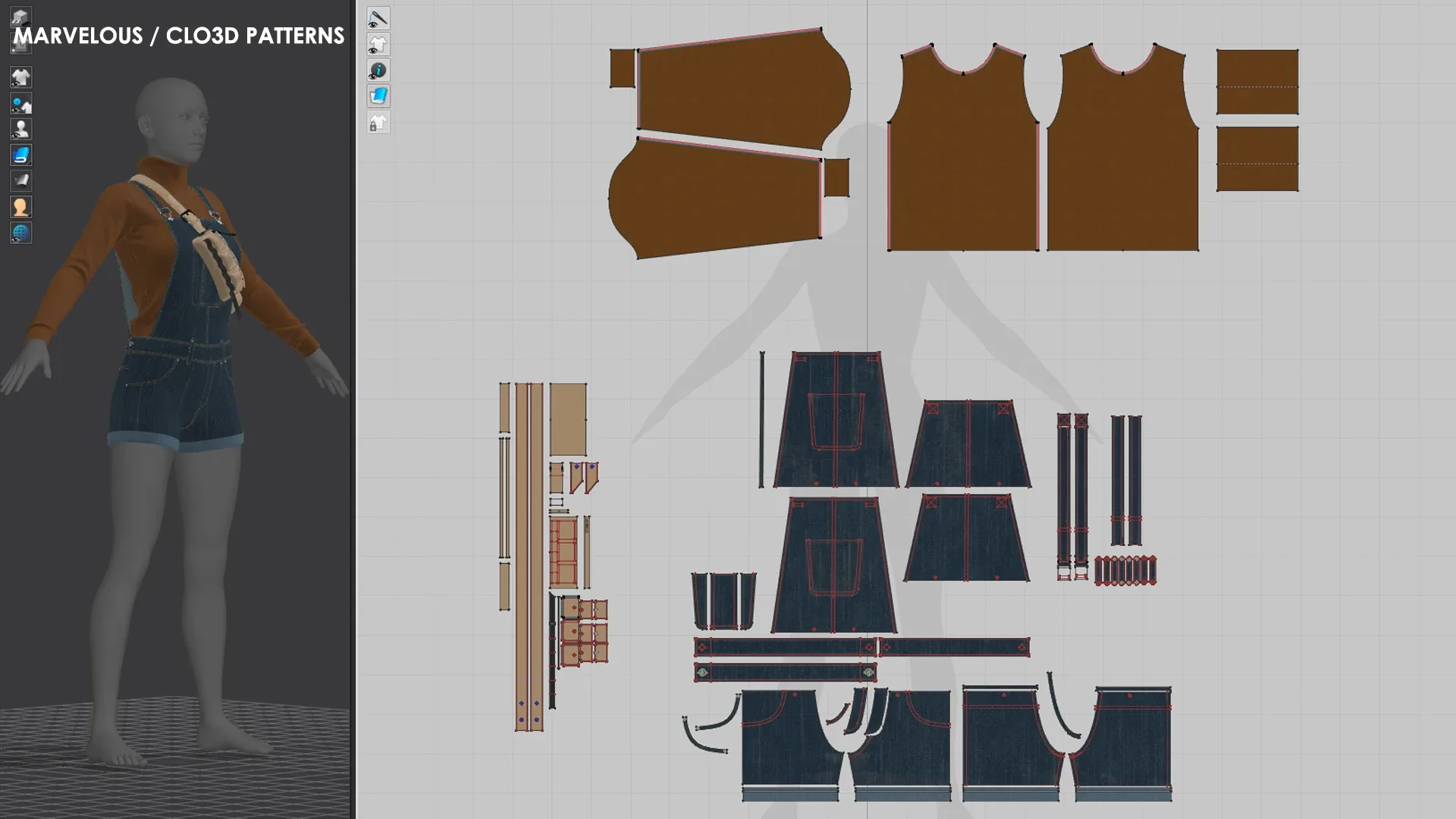Toggle pattern info display icon
The width and height of the screenshot is (1456, 819).
click(x=378, y=71)
